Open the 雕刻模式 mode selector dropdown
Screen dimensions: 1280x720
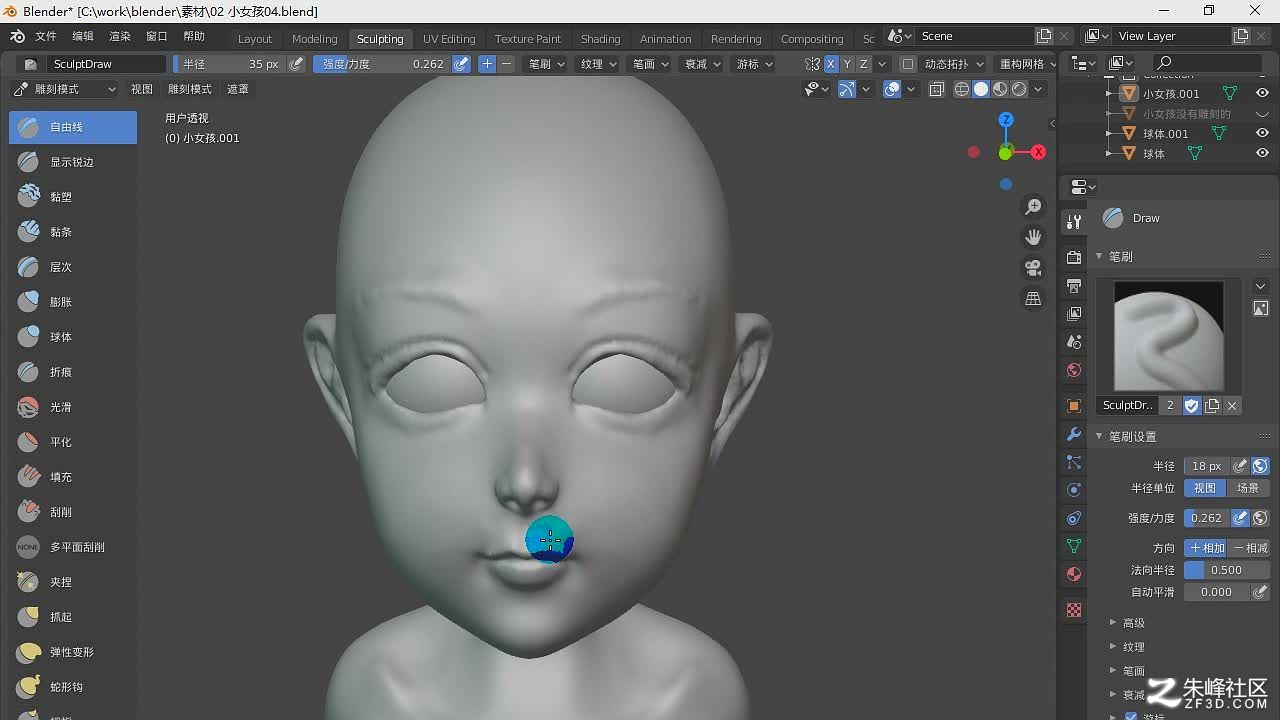coord(64,89)
